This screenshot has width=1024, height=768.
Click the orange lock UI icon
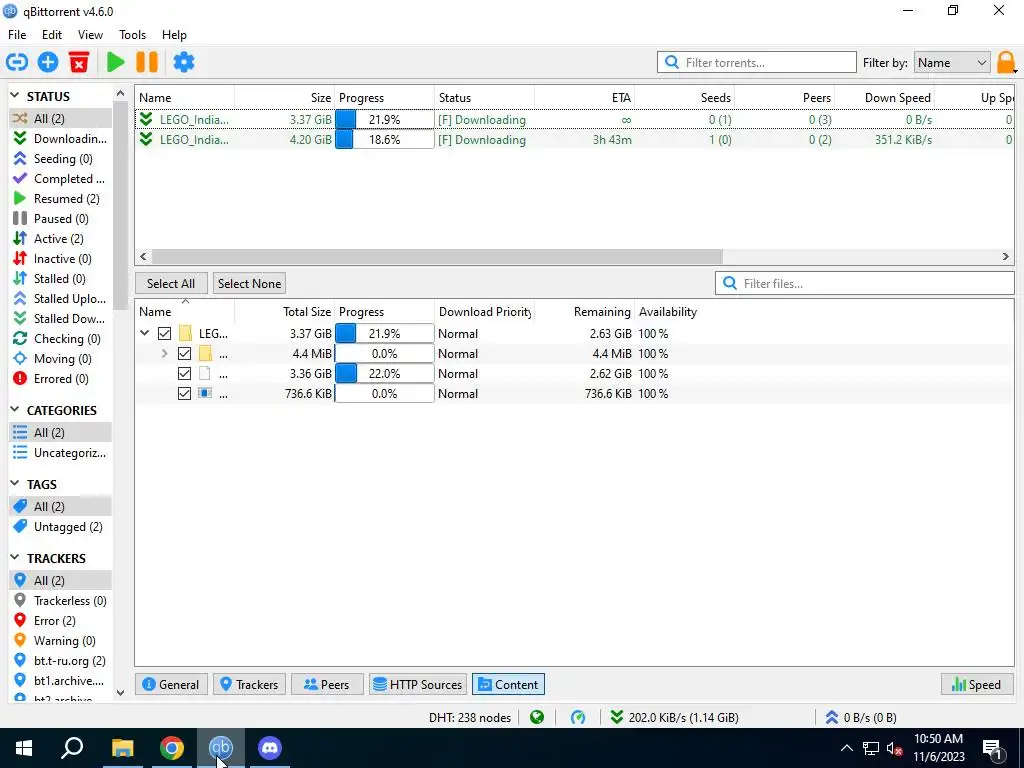pyautogui.click(x=1006, y=63)
